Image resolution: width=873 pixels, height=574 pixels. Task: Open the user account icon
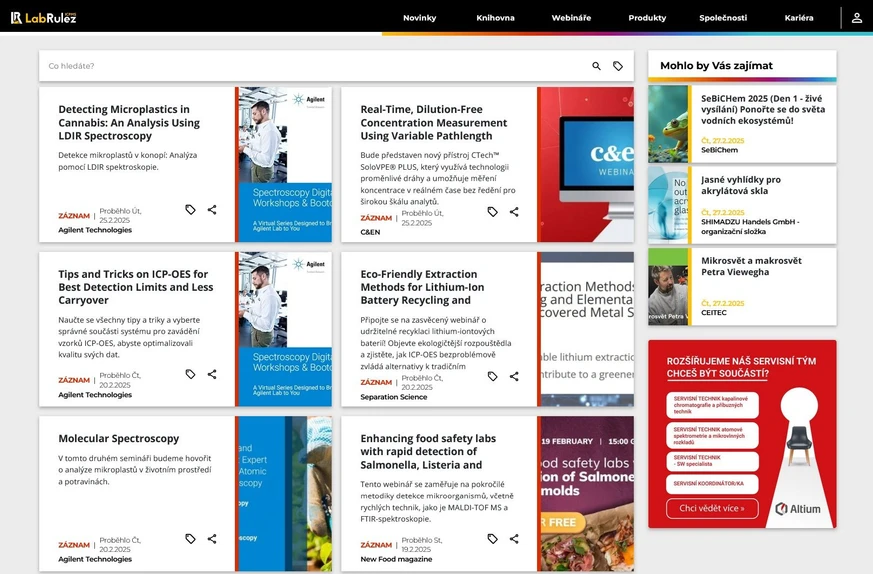tap(857, 18)
